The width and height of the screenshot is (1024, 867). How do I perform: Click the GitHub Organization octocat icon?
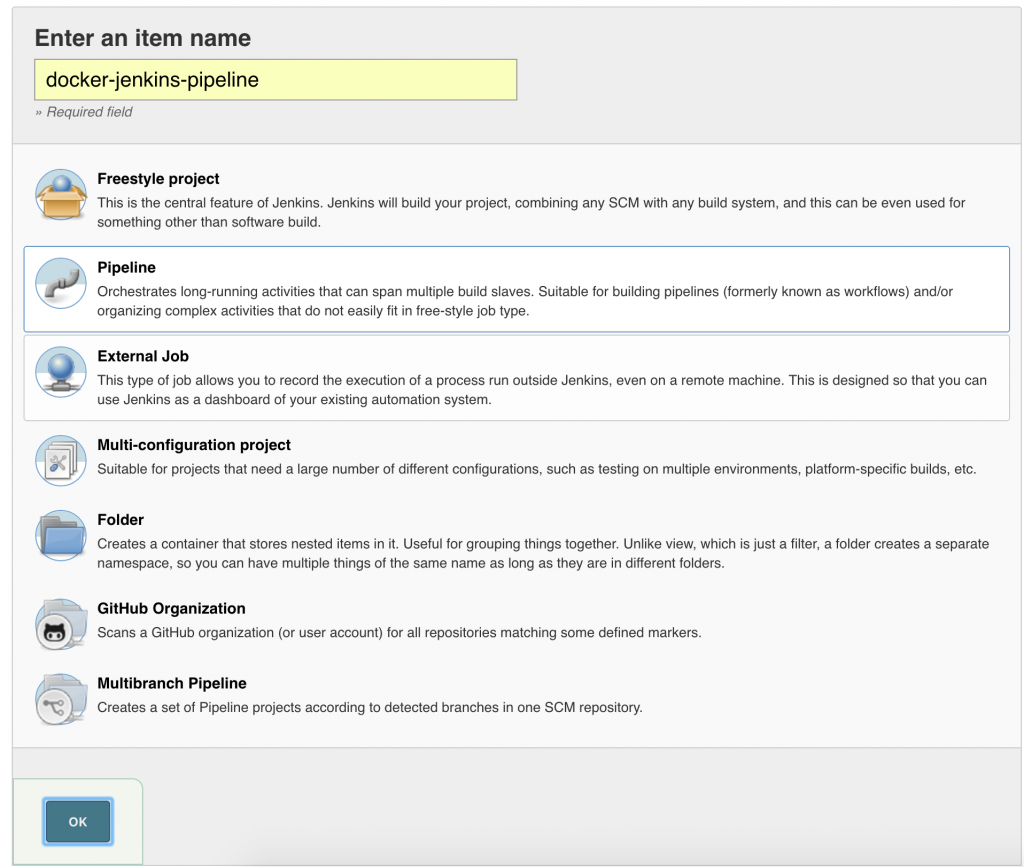(61, 625)
